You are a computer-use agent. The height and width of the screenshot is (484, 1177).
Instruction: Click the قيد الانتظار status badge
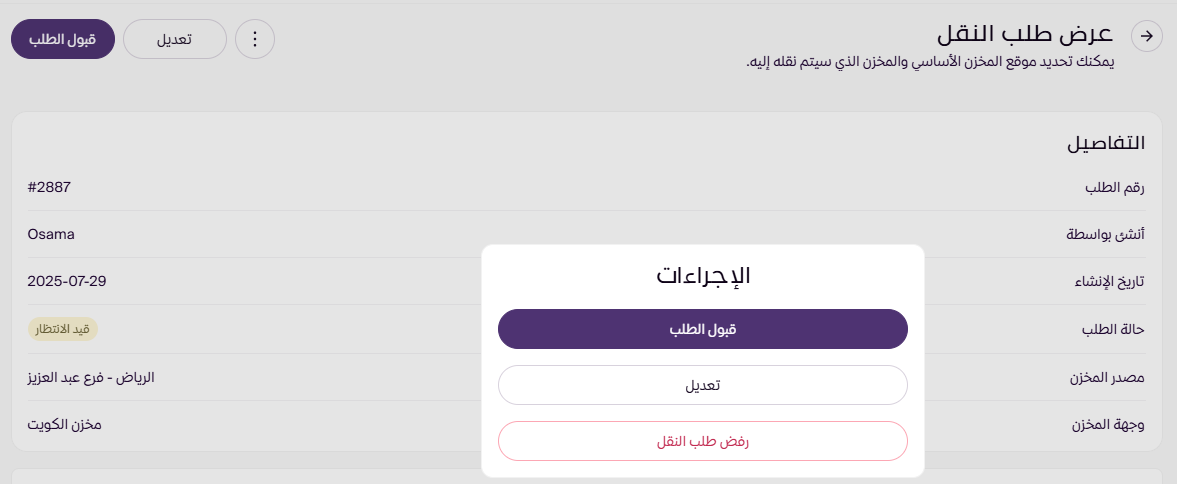pos(62,329)
